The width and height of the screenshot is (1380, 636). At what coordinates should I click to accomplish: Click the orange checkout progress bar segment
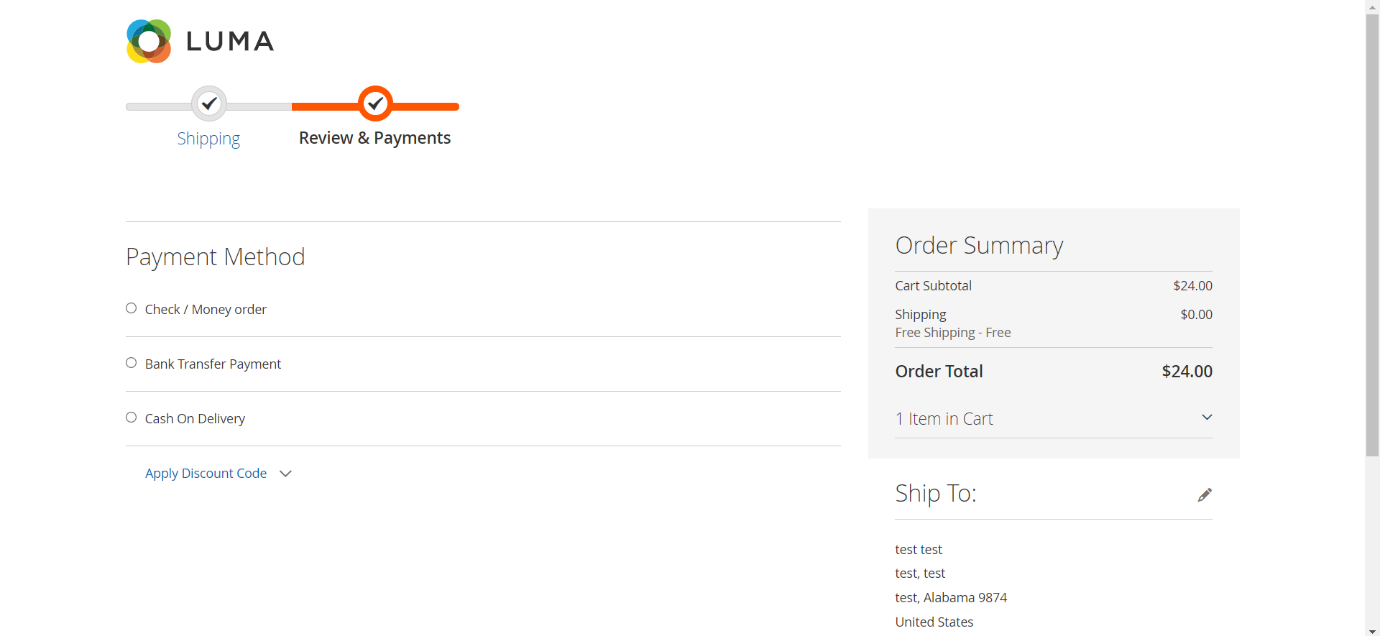point(430,106)
